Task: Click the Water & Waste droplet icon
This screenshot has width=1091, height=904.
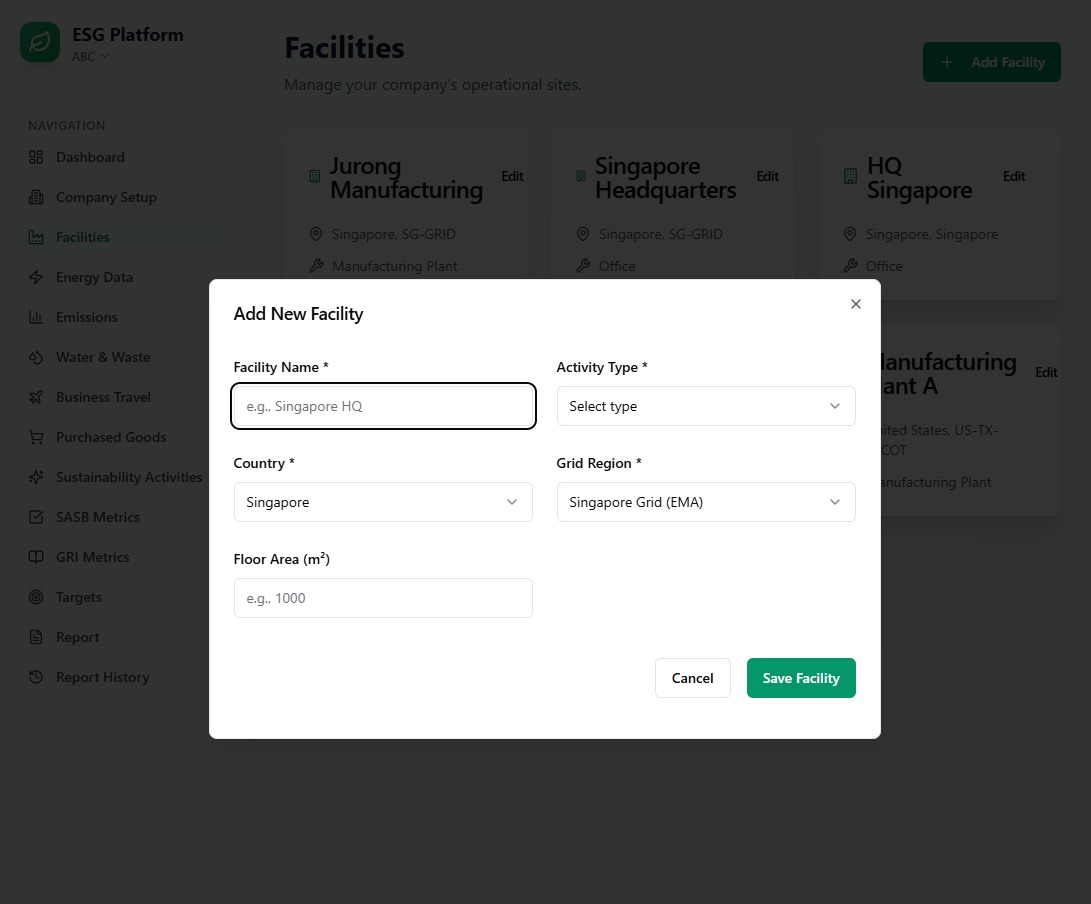Action: tap(36, 357)
